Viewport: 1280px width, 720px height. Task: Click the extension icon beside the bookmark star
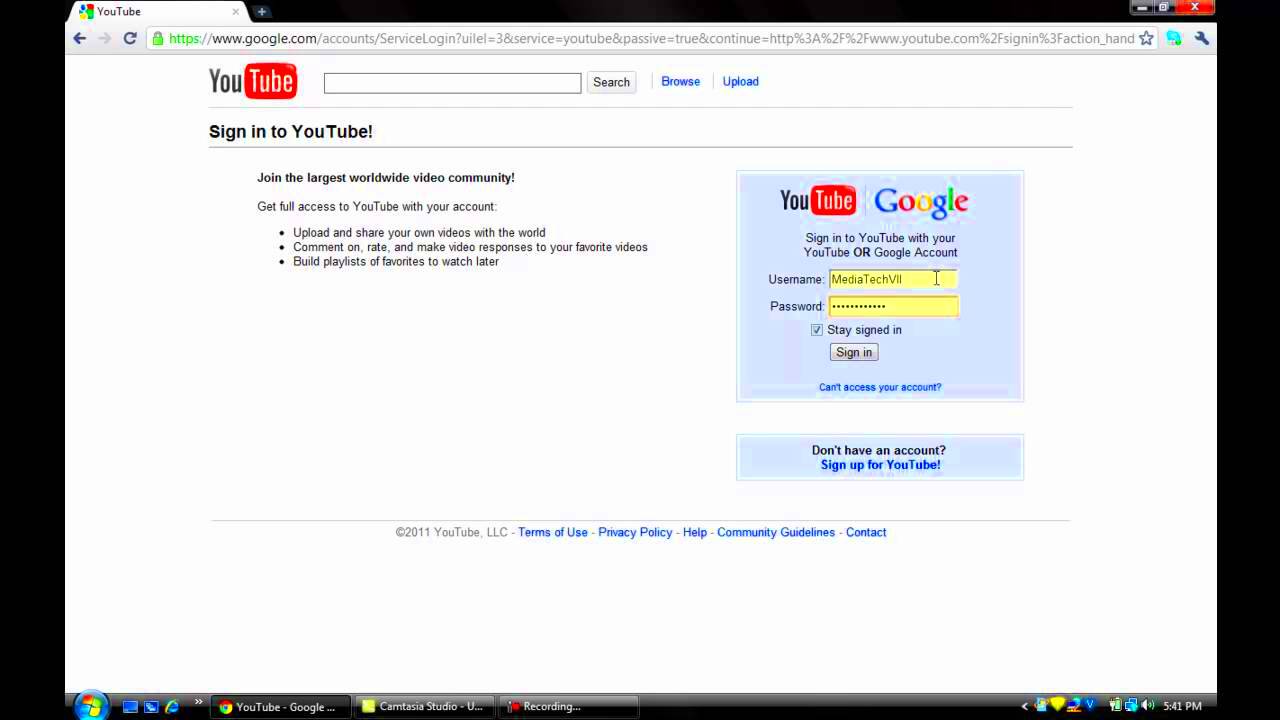coord(1174,38)
